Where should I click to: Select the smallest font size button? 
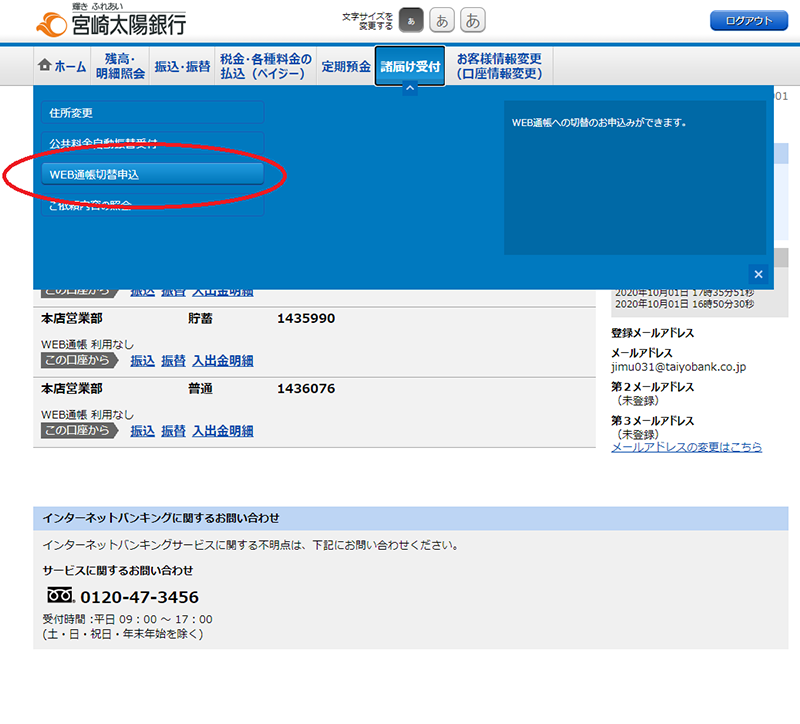[411, 21]
